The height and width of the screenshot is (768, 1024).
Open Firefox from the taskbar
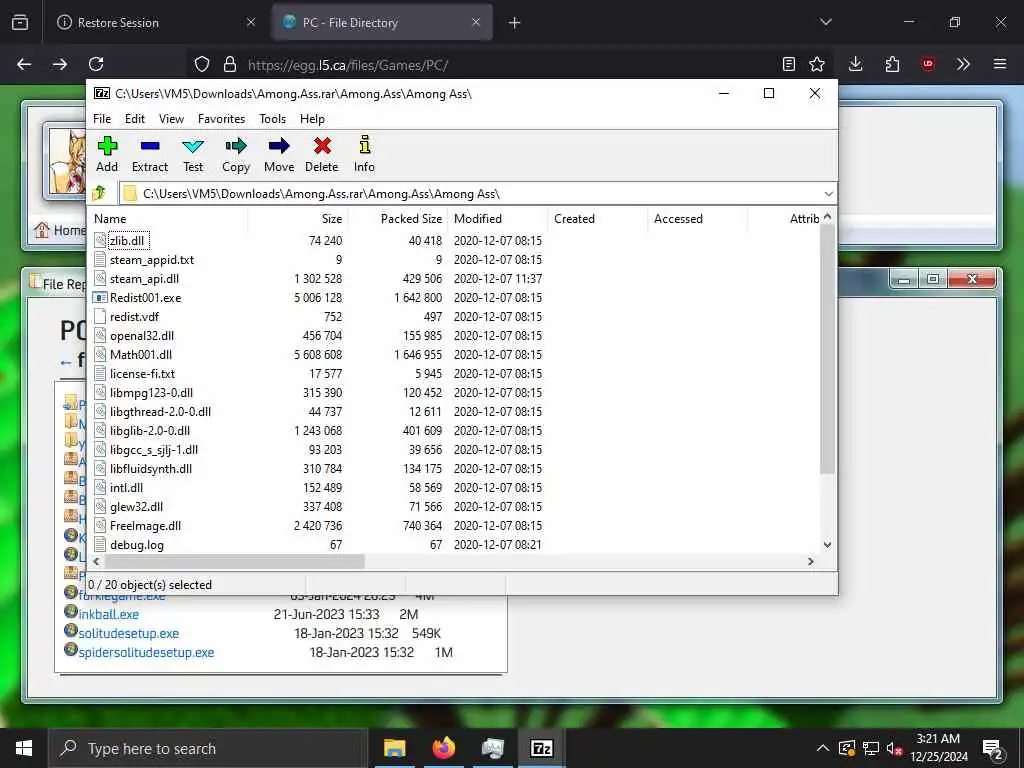click(x=443, y=748)
